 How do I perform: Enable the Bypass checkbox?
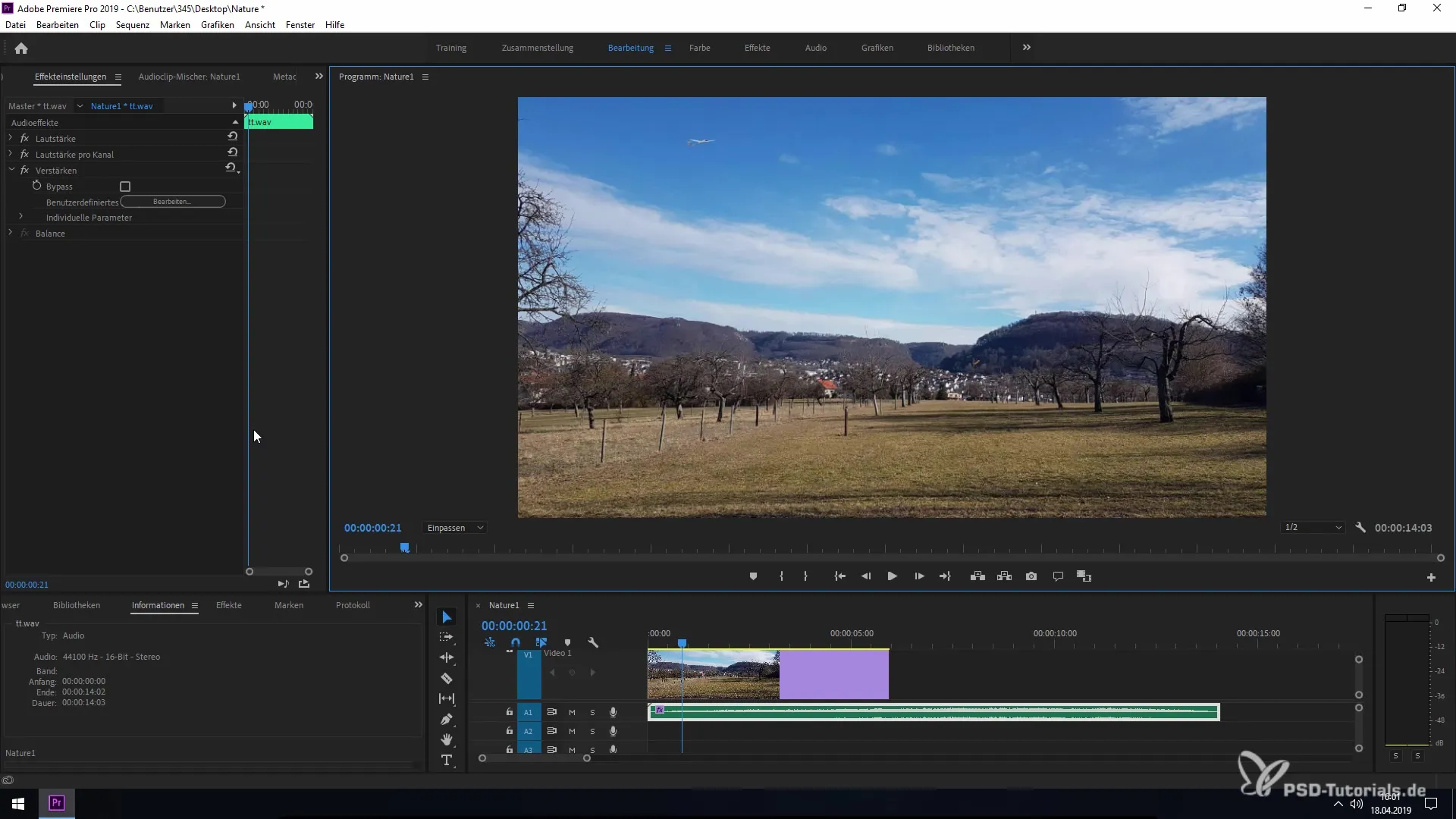(x=125, y=187)
